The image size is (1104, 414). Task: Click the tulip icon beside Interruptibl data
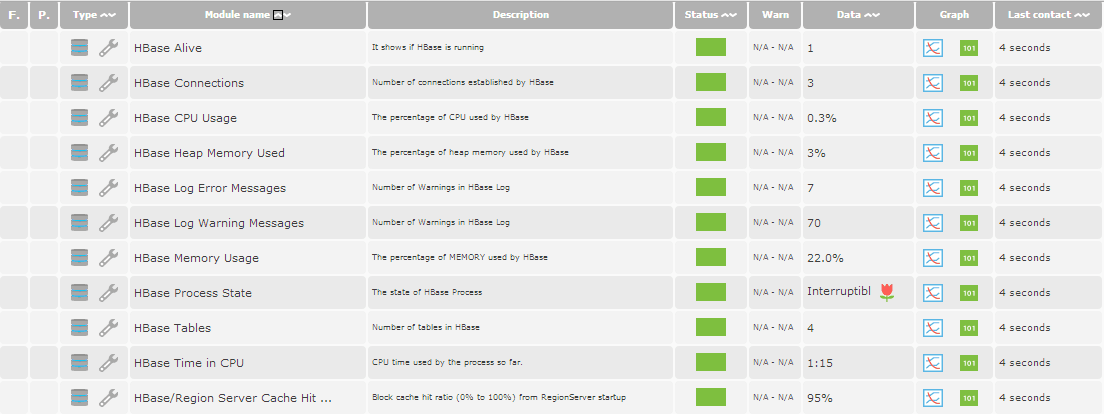(x=887, y=293)
